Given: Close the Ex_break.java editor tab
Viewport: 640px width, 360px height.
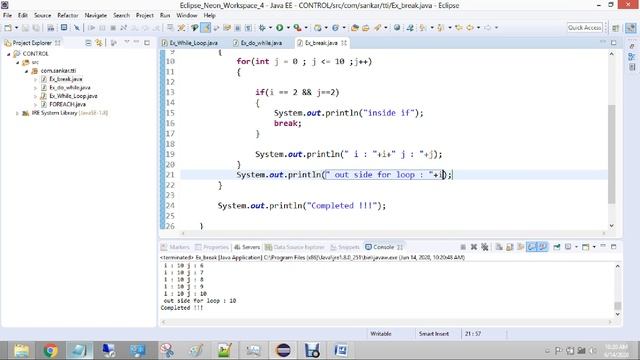Looking at the screenshot, I should (x=344, y=43).
